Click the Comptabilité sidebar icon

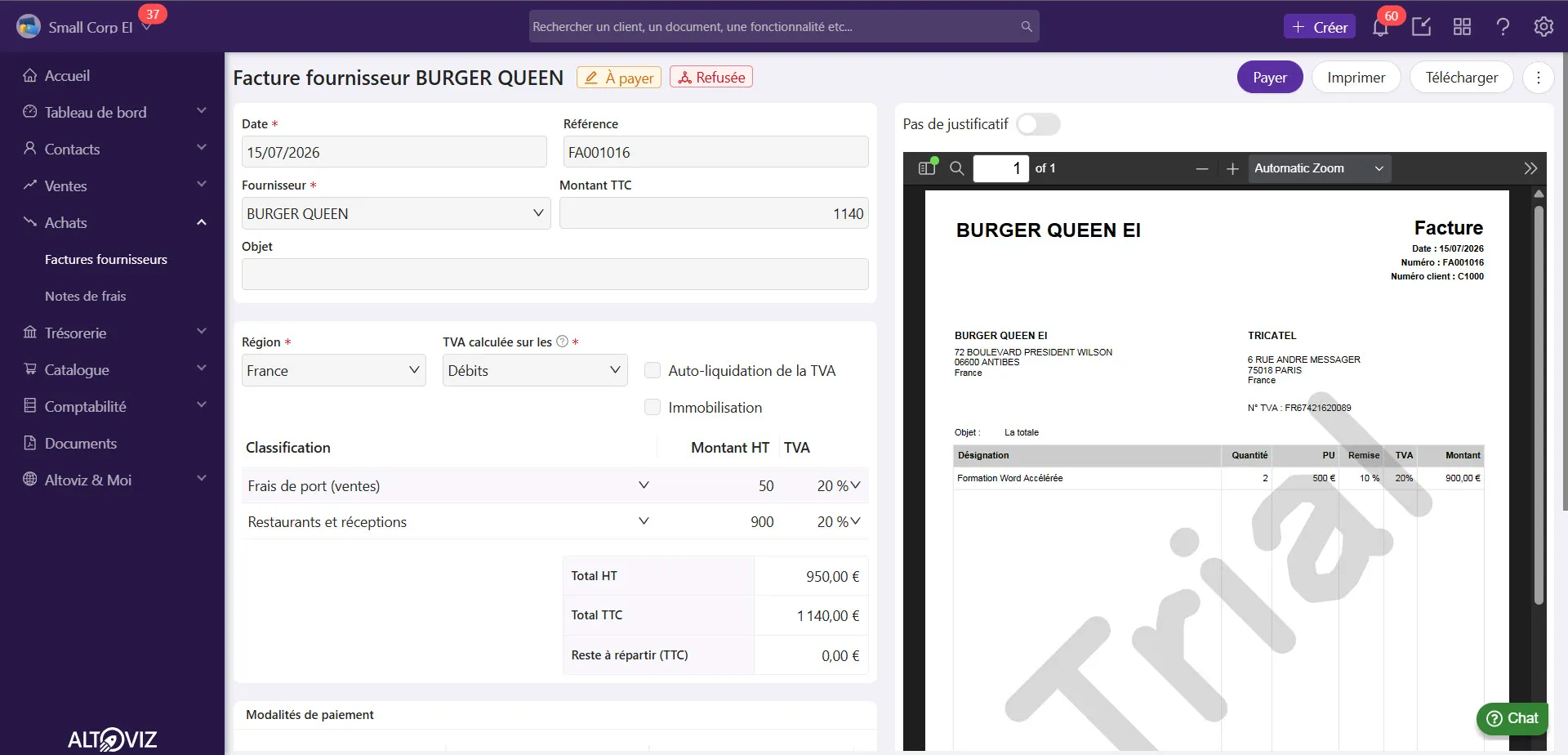30,406
